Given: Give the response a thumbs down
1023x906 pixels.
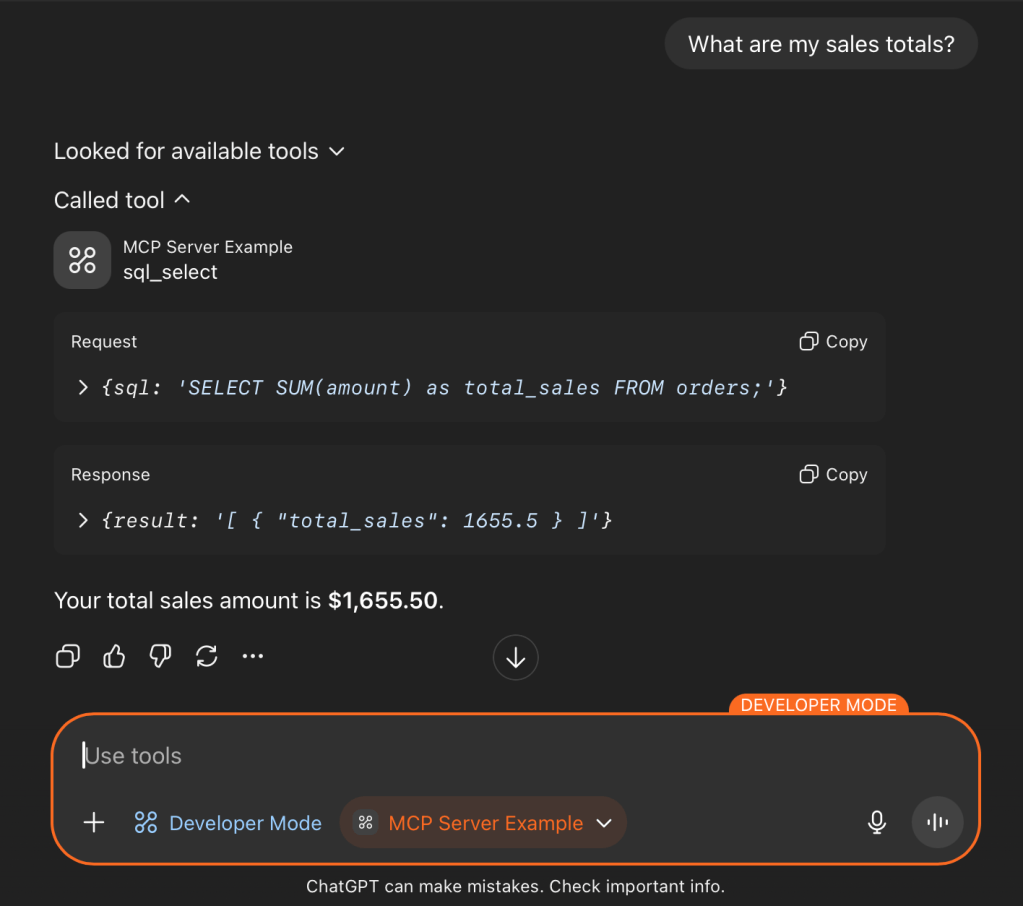Looking at the screenshot, I should [160, 656].
